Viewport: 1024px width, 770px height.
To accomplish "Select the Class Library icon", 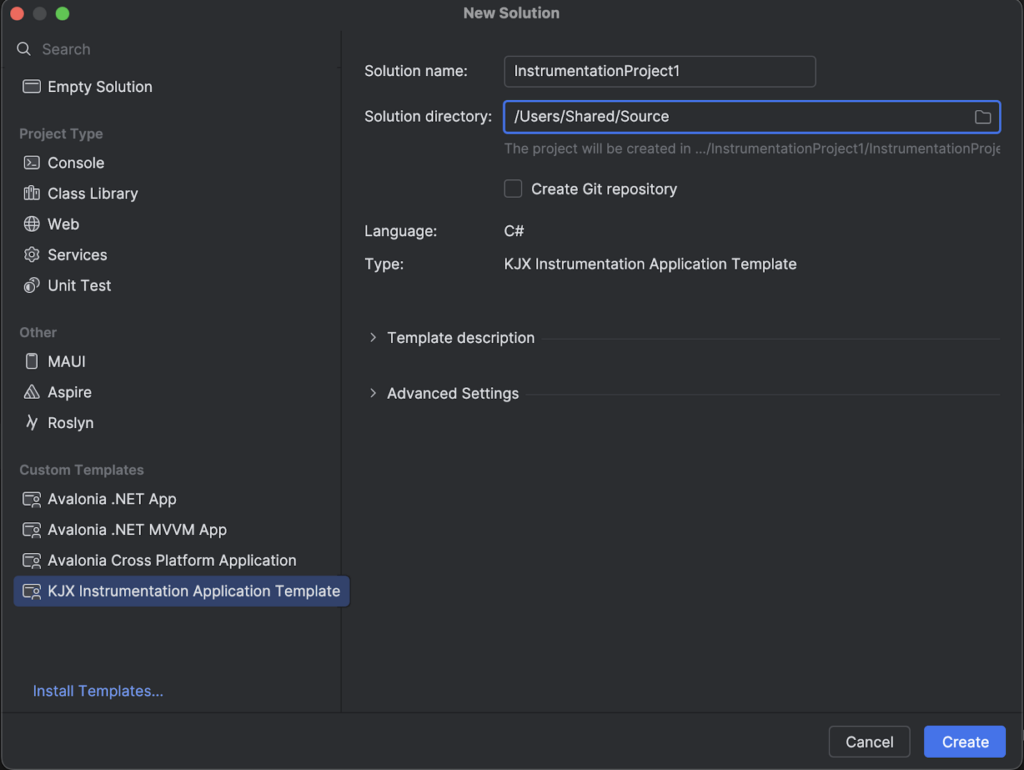I will (x=31, y=194).
